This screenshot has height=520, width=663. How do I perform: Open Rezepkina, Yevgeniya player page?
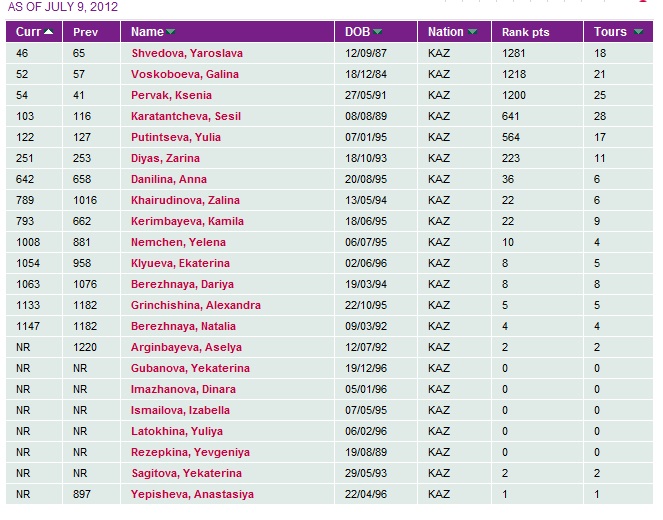(190, 452)
